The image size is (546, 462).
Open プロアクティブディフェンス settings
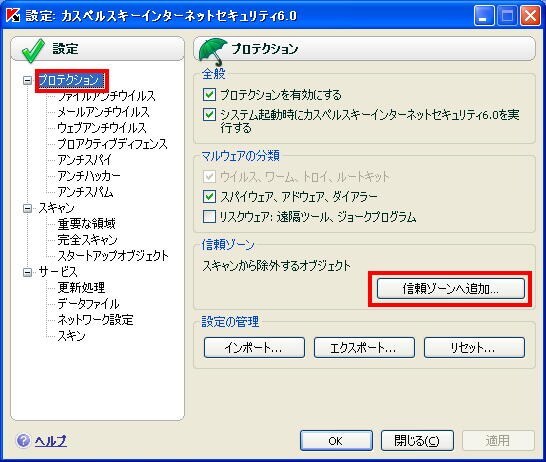[112, 144]
